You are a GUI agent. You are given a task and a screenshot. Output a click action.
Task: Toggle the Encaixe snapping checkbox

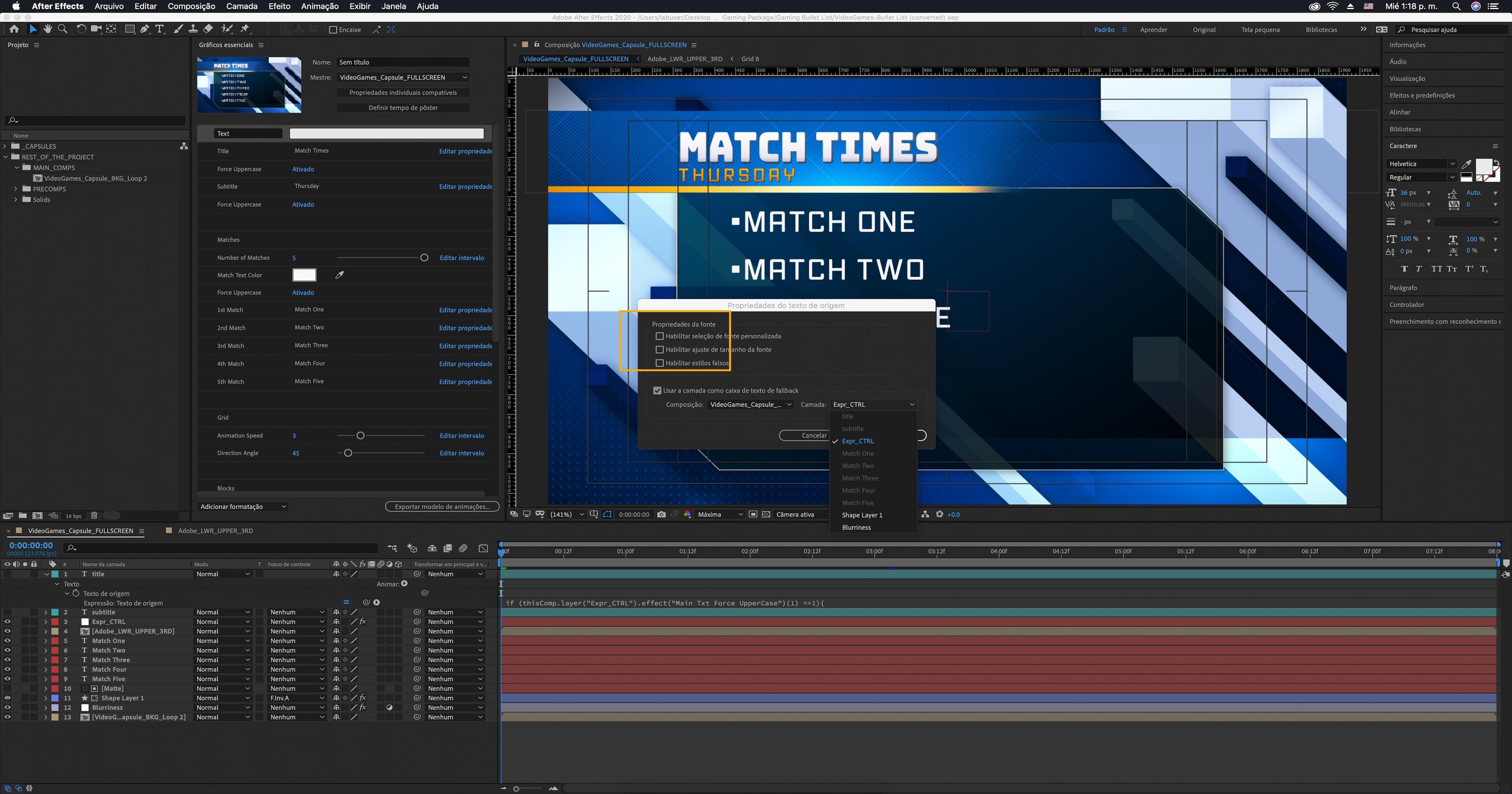(x=333, y=29)
